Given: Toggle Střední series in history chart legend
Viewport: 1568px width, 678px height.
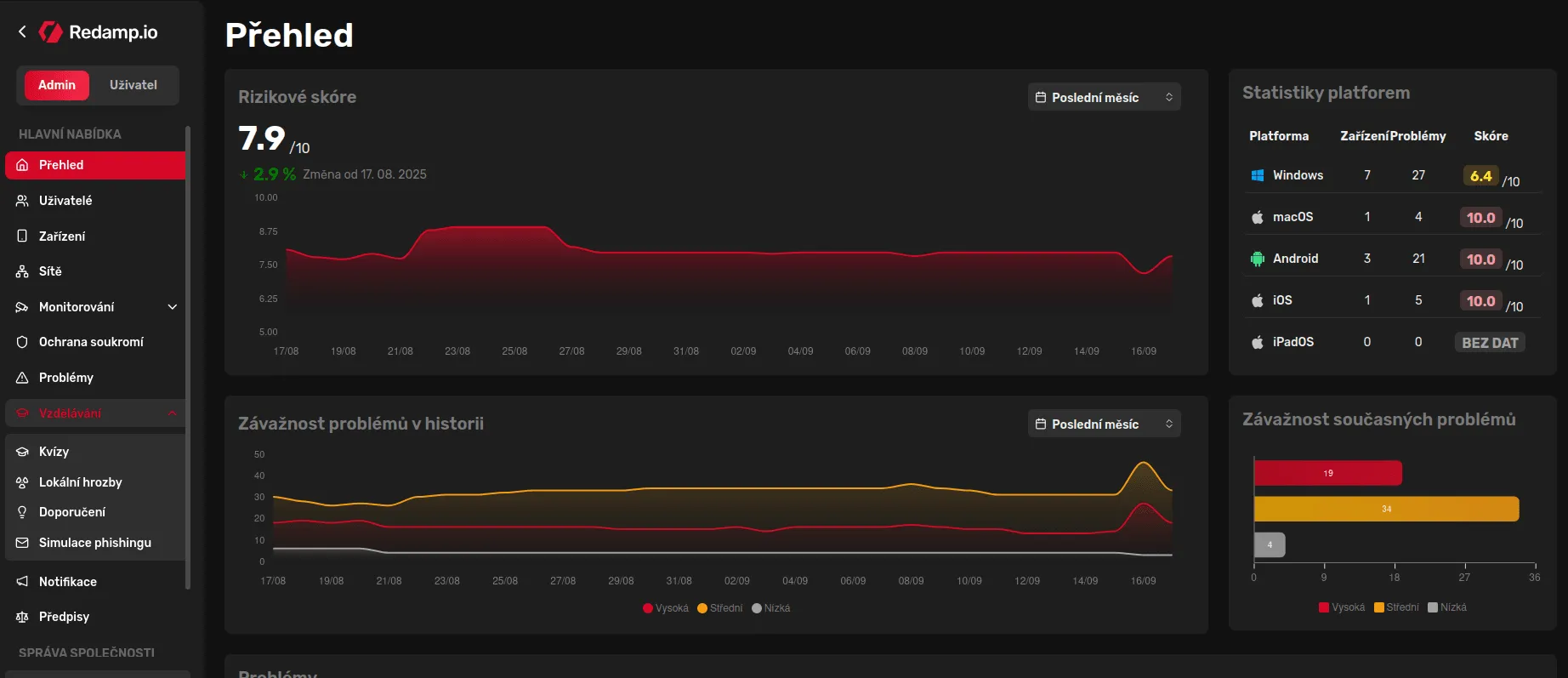Looking at the screenshot, I should click(719, 608).
